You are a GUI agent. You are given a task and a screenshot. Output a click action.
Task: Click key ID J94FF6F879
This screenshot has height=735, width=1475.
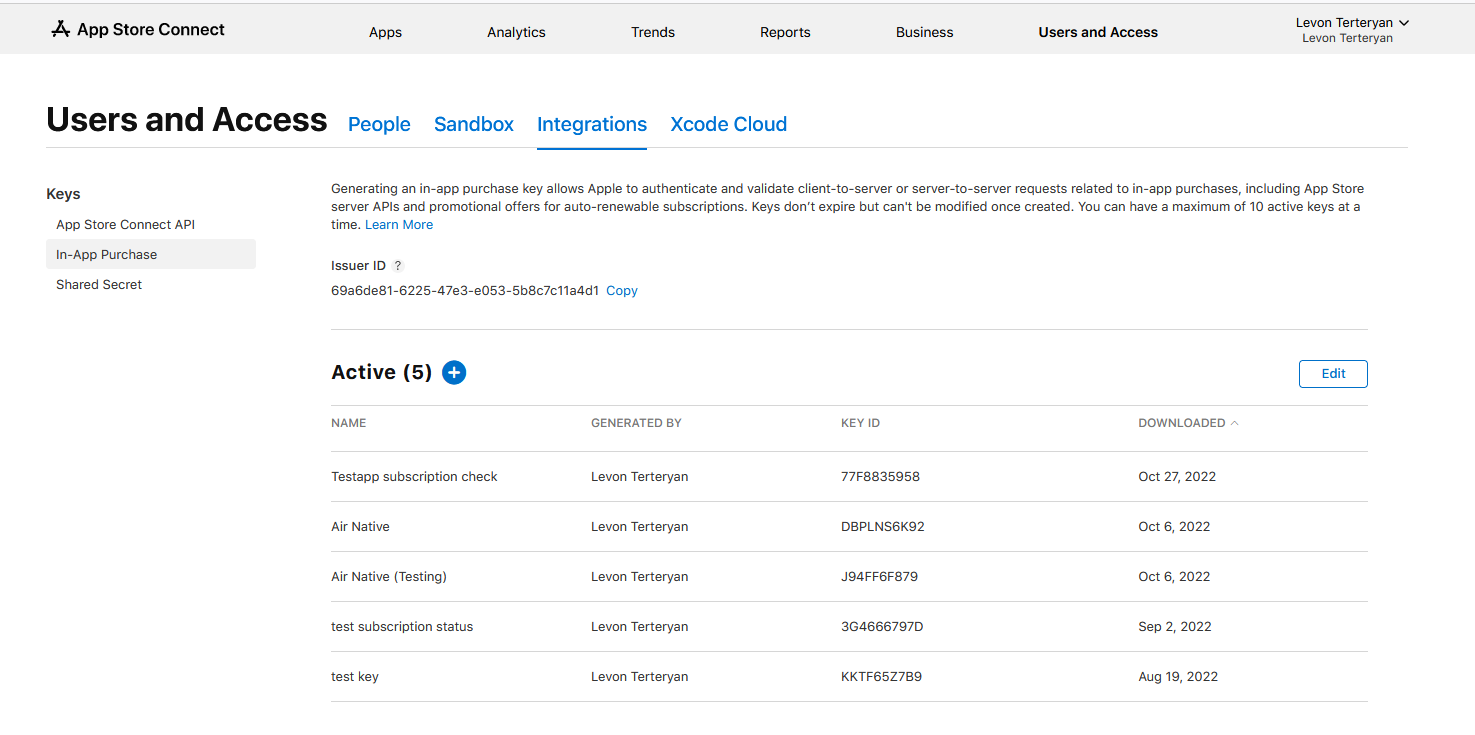(x=879, y=577)
